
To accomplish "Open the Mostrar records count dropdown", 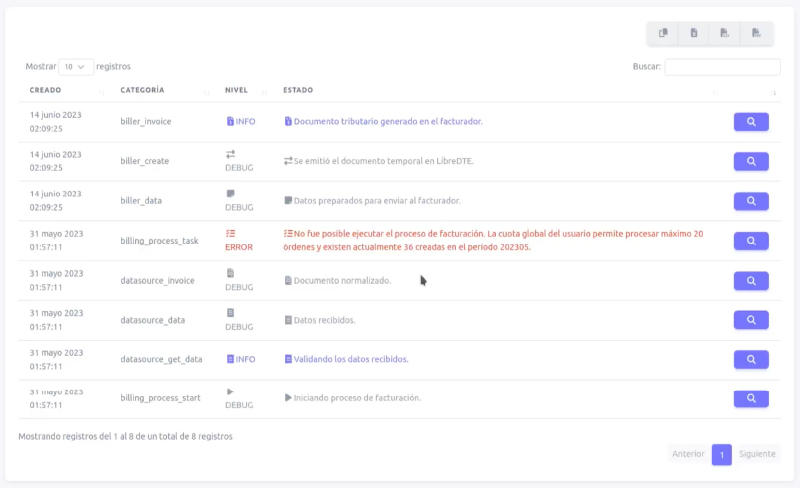I will [x=76, y=67].
